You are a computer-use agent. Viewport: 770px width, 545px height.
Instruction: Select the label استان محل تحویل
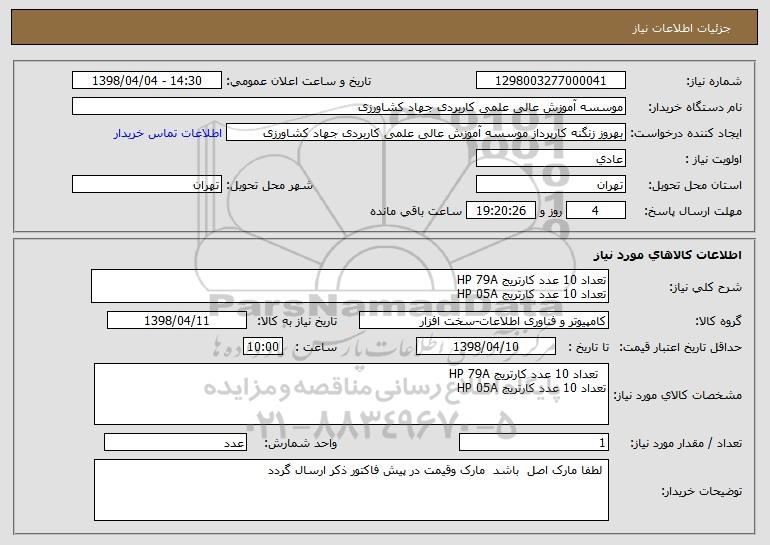[695, 186]
